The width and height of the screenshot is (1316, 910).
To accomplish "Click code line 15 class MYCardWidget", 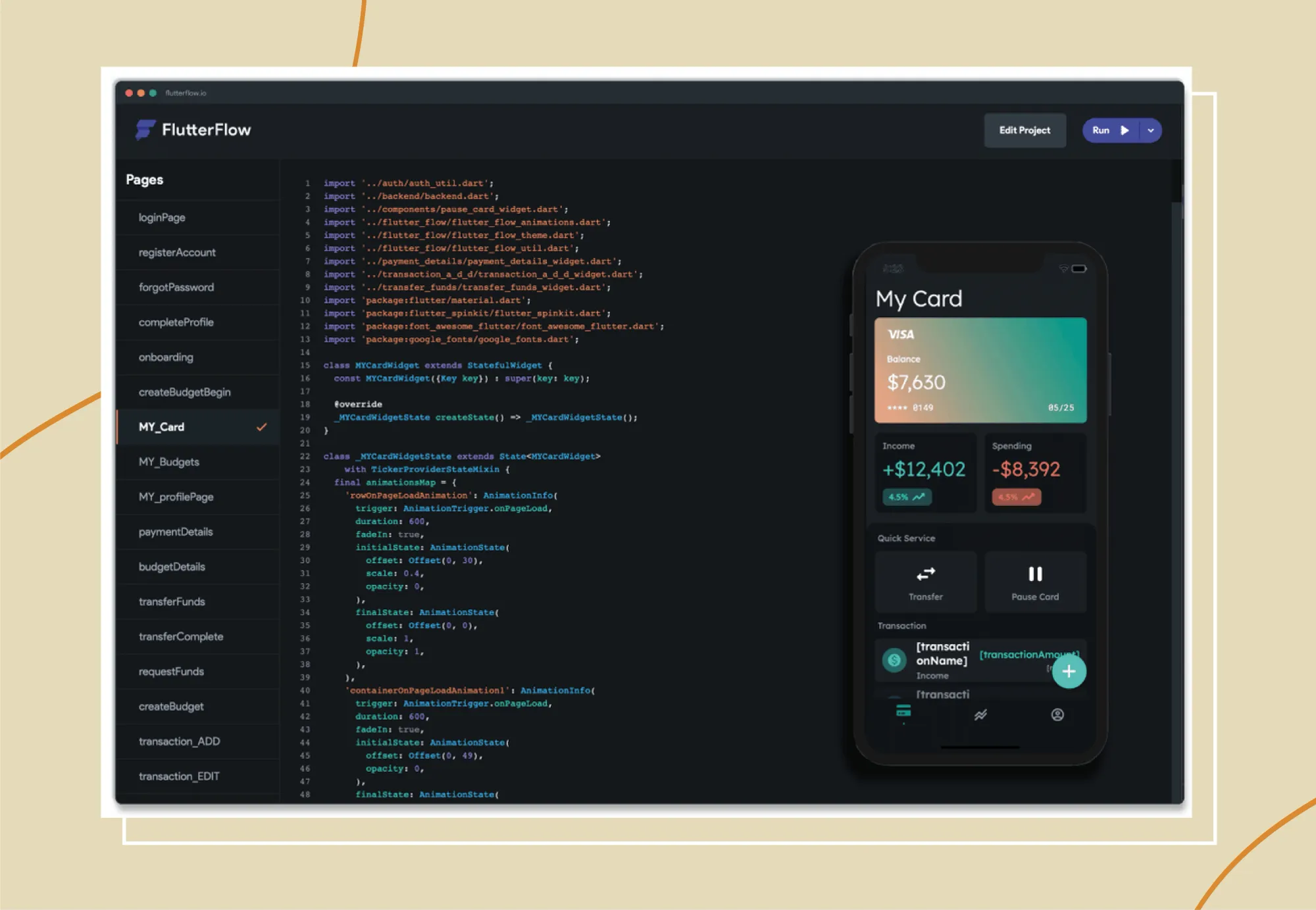I will (x=438, y=365).
